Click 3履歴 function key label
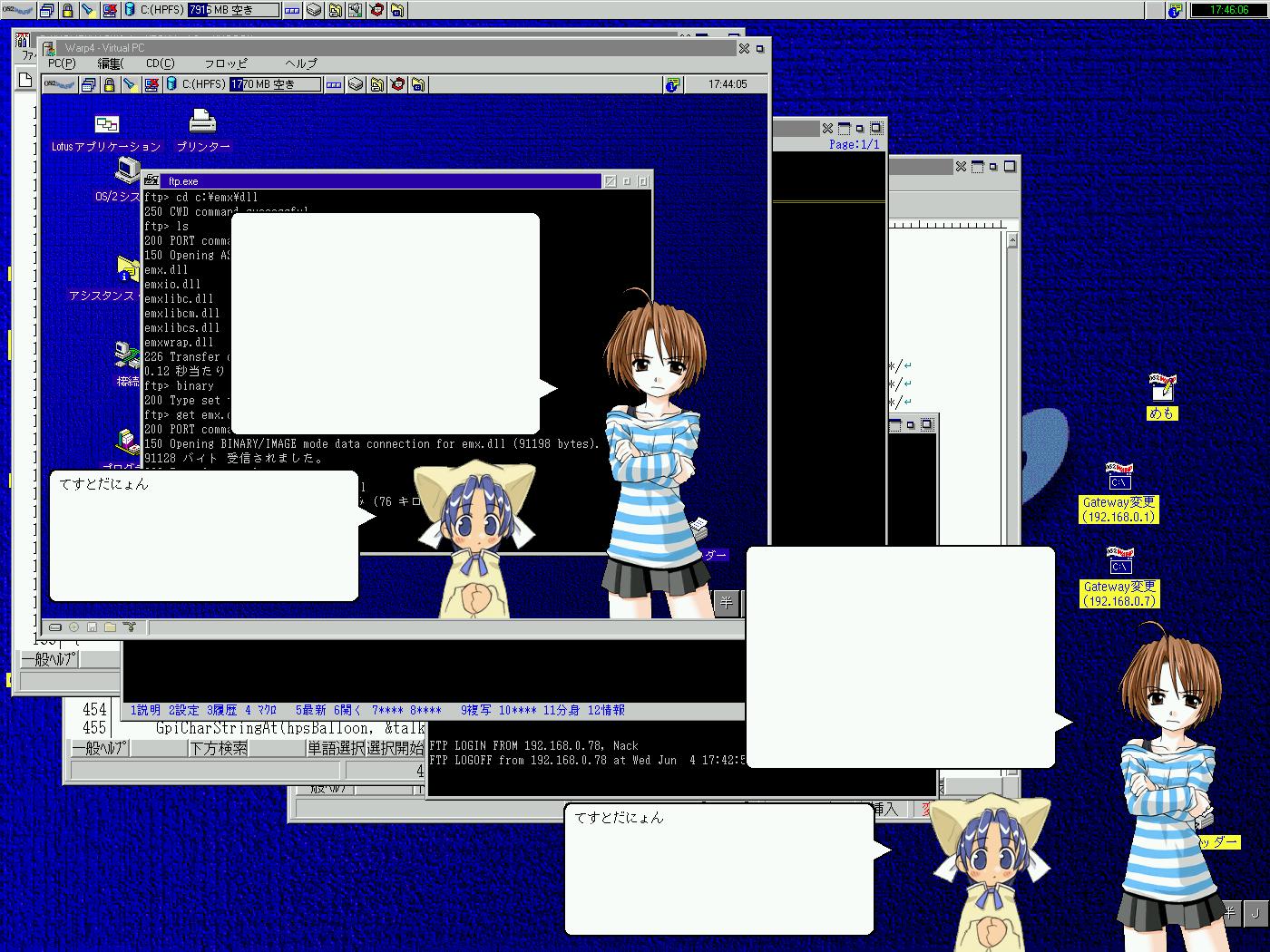The width and height of the screenshot is (1270, 952). point(221,710)
